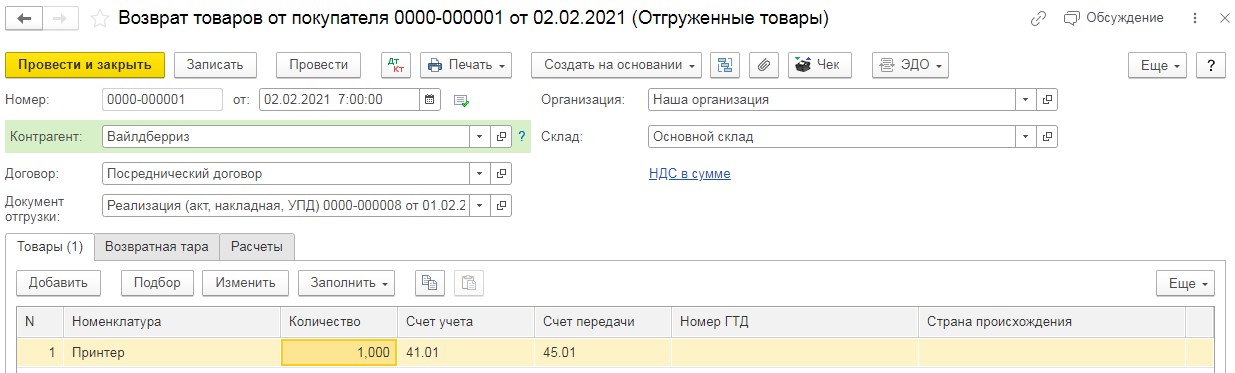Go back with the left arrow
Viewport: 1235px width, 373px height.
click(24, 19)
